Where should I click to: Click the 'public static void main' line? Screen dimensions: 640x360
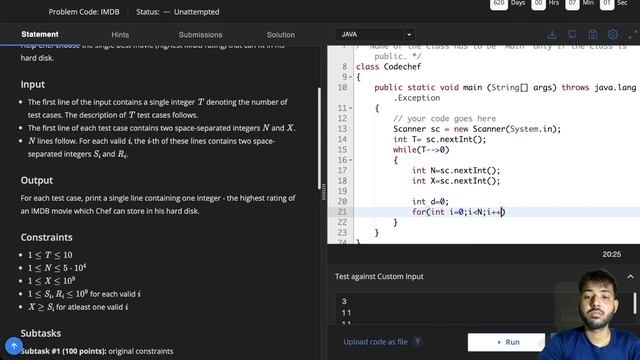click(x=505, y=87)
